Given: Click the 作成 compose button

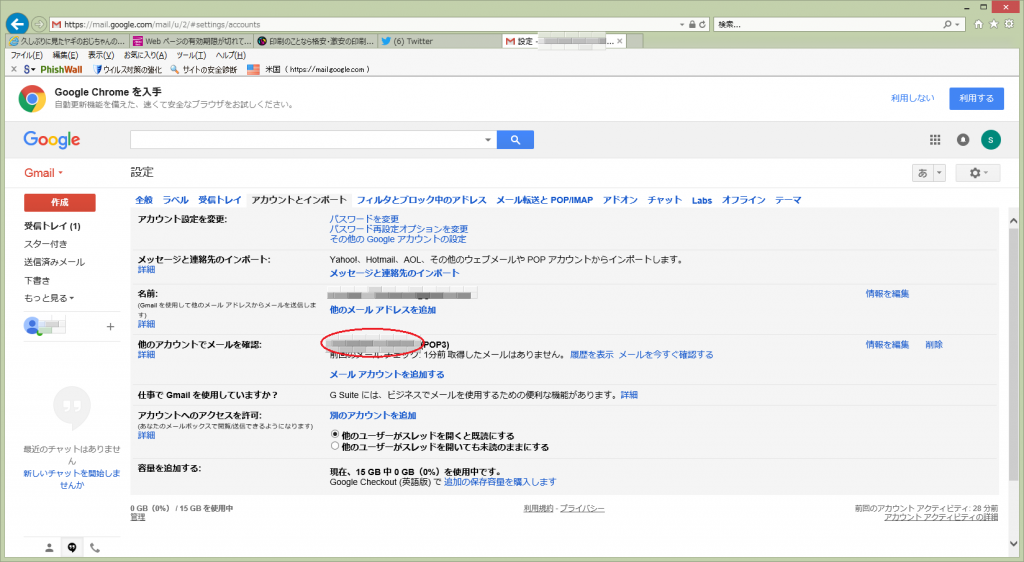Looking at the screenshot, I should 59,202.
